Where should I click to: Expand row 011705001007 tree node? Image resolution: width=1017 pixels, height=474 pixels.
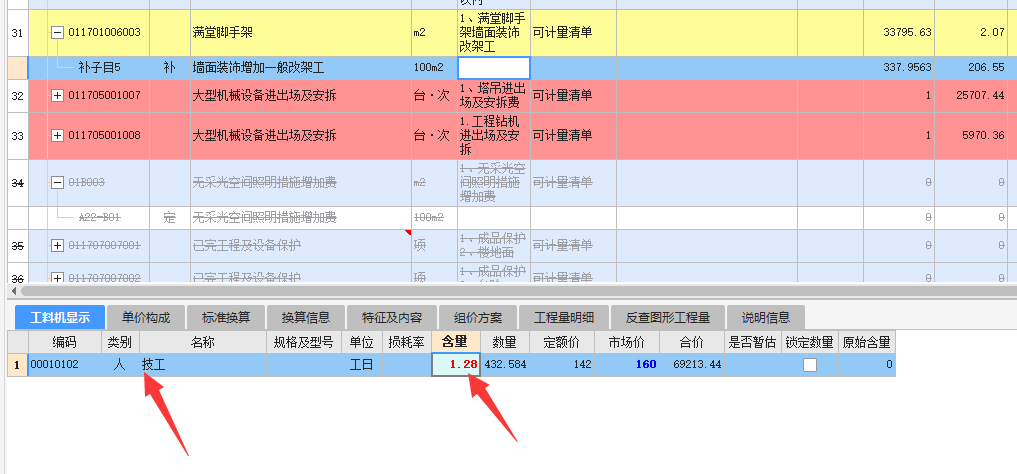(57, 95)
